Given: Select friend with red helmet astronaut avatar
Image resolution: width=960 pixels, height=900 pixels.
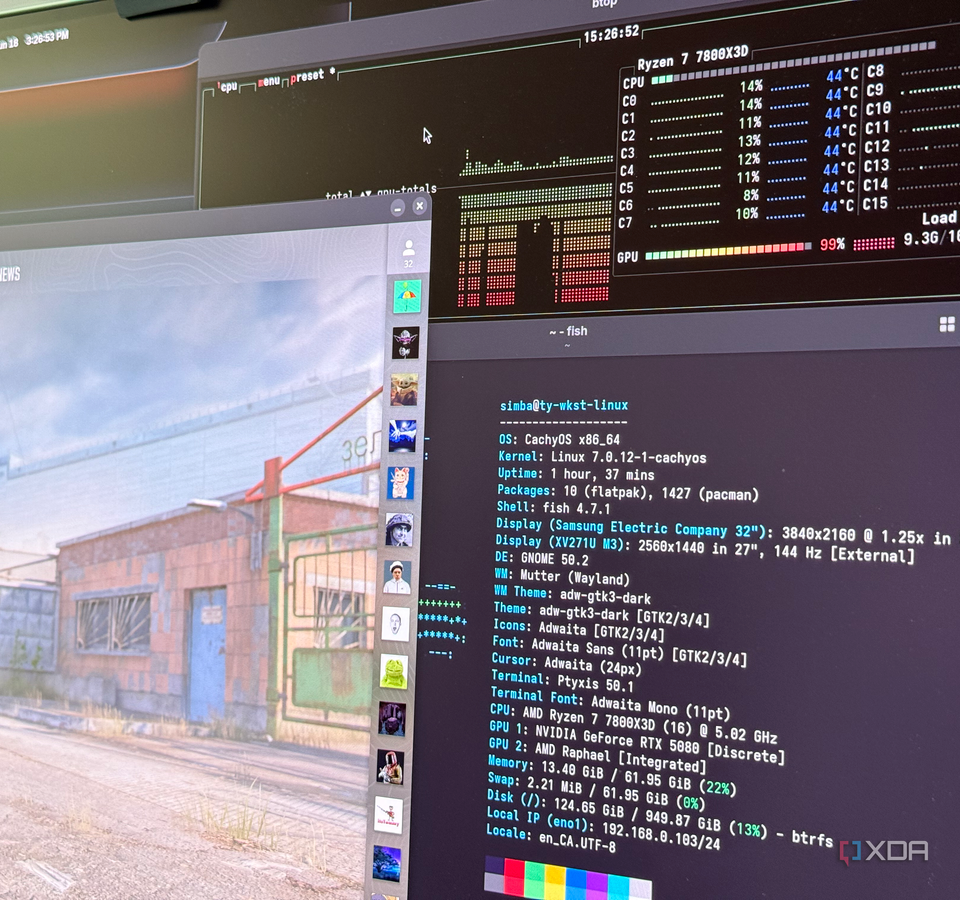Looking at the screenshot, I should tap(390, 767).
